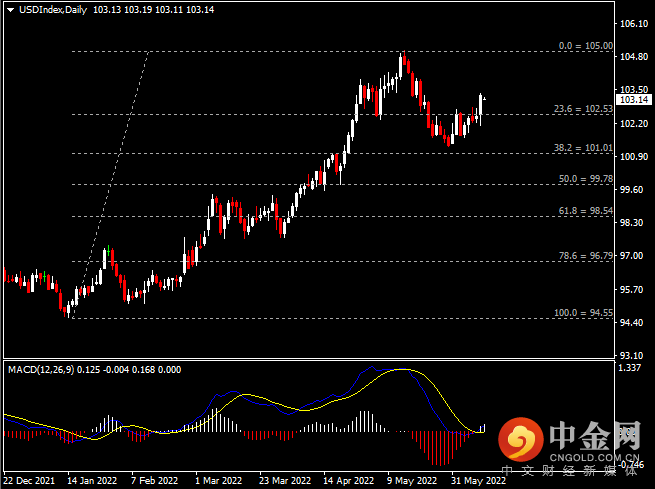The width and height of the screenshot is (655, 489).
Task: Select the 100.0 = 94.55 retracement label
Action: pyautogui.click(x=583, y=312)
